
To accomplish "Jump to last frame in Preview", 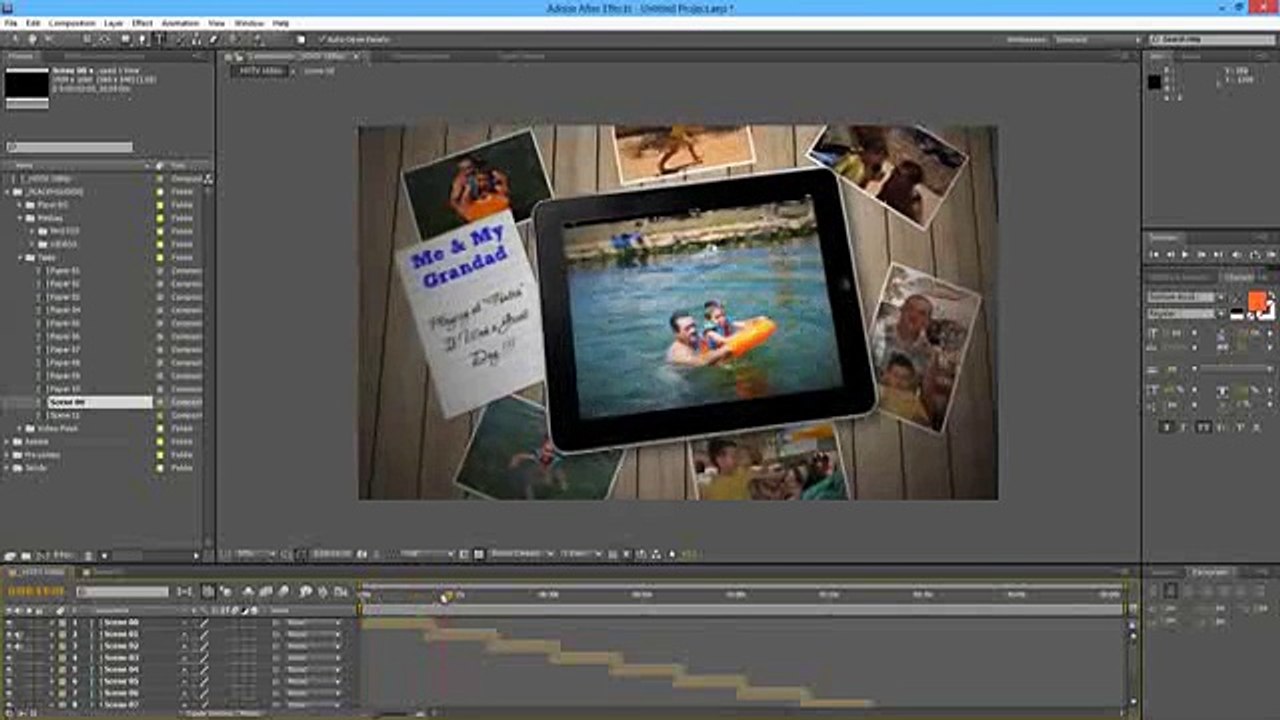I will (1219, 254).
